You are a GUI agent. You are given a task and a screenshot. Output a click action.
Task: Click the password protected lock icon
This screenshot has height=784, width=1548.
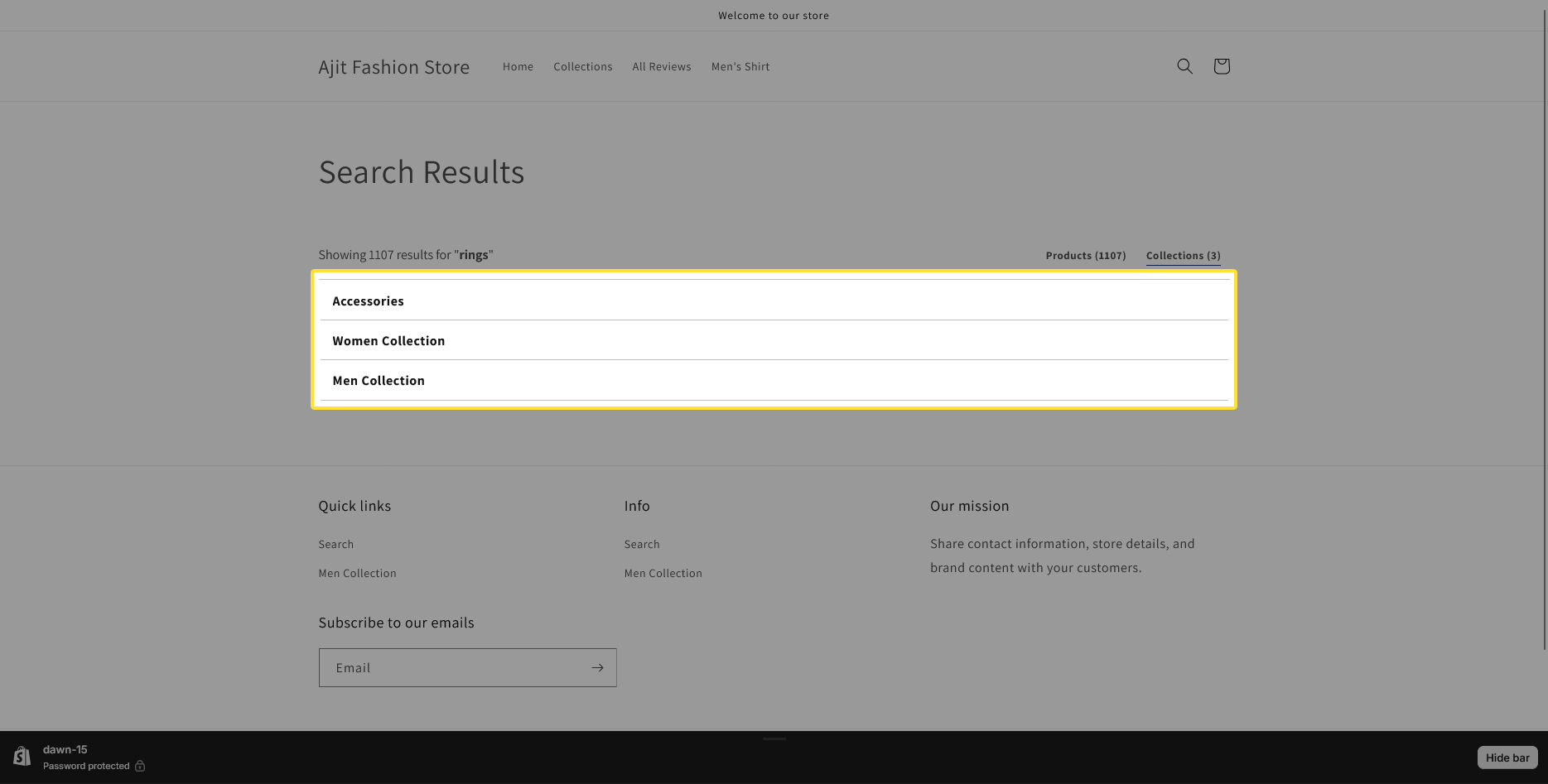pyautogui.click(x=140, y=766)
